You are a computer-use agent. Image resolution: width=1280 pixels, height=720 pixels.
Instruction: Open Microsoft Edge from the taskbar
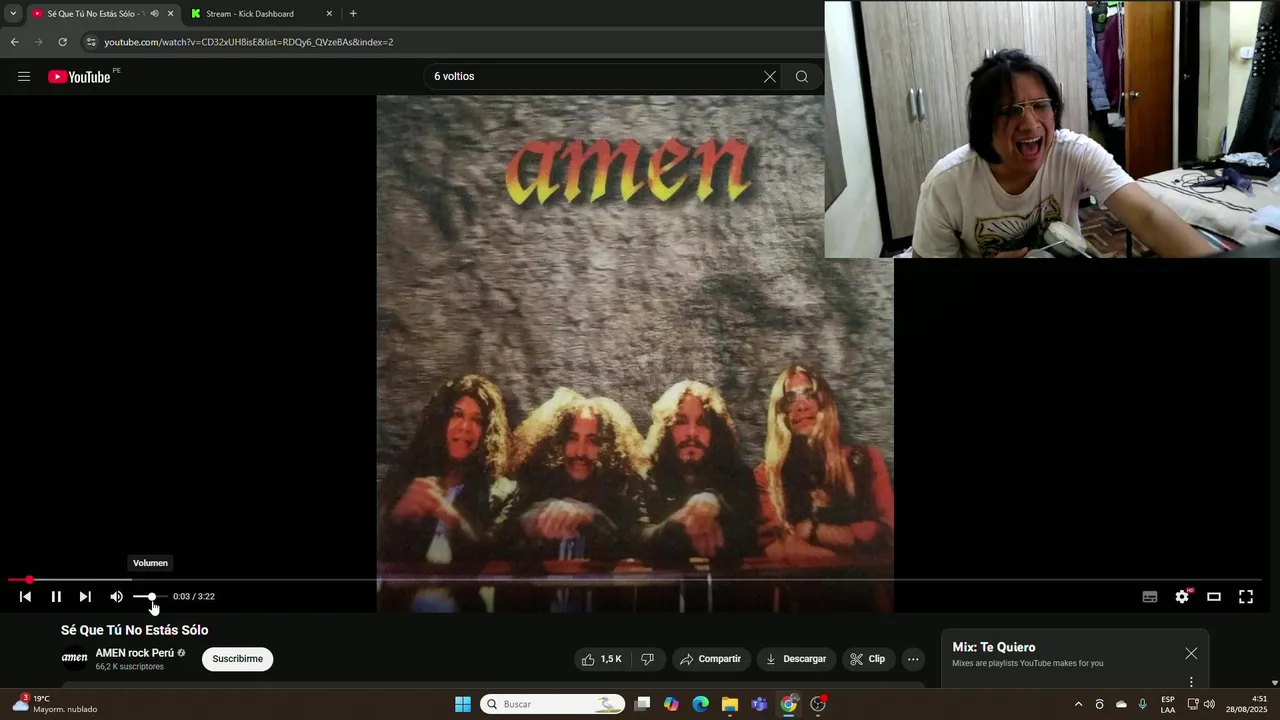701,704
